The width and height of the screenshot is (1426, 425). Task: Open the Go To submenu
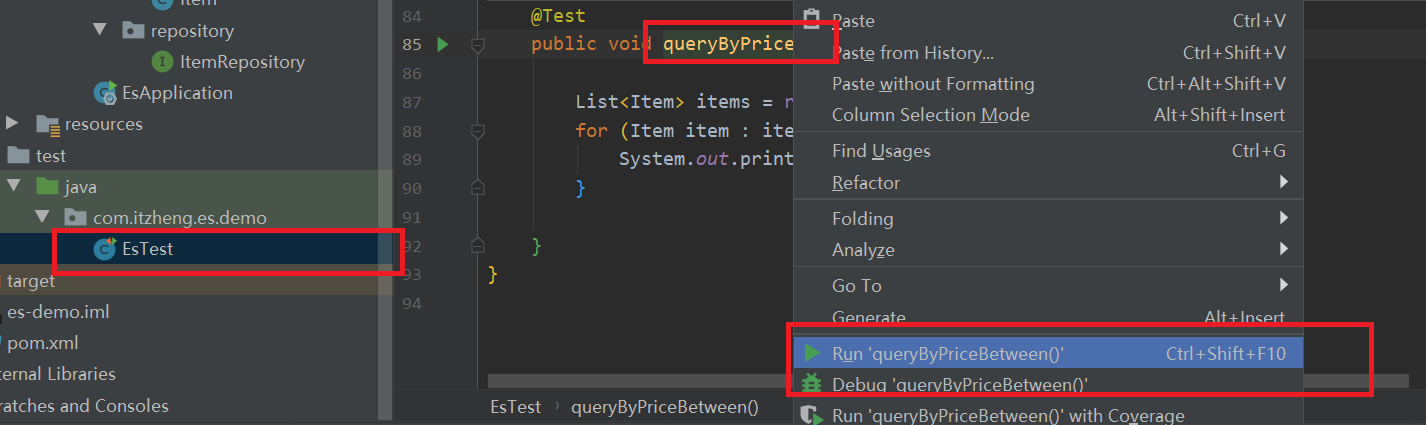[1048, 285]
